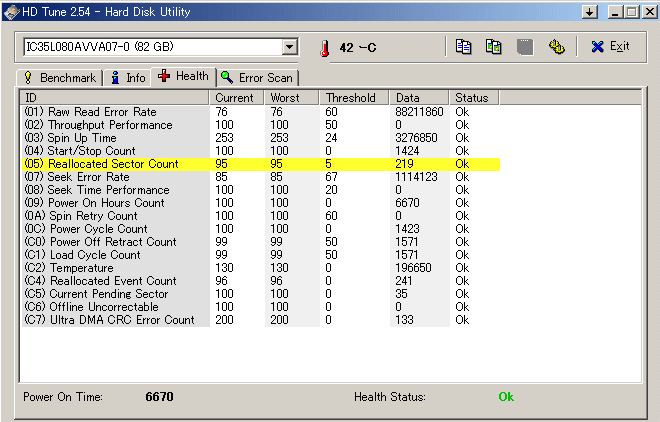This screenshot has width=660, height=422.
Task: Select the Offline Uncorrectable row
Action: 261,308
